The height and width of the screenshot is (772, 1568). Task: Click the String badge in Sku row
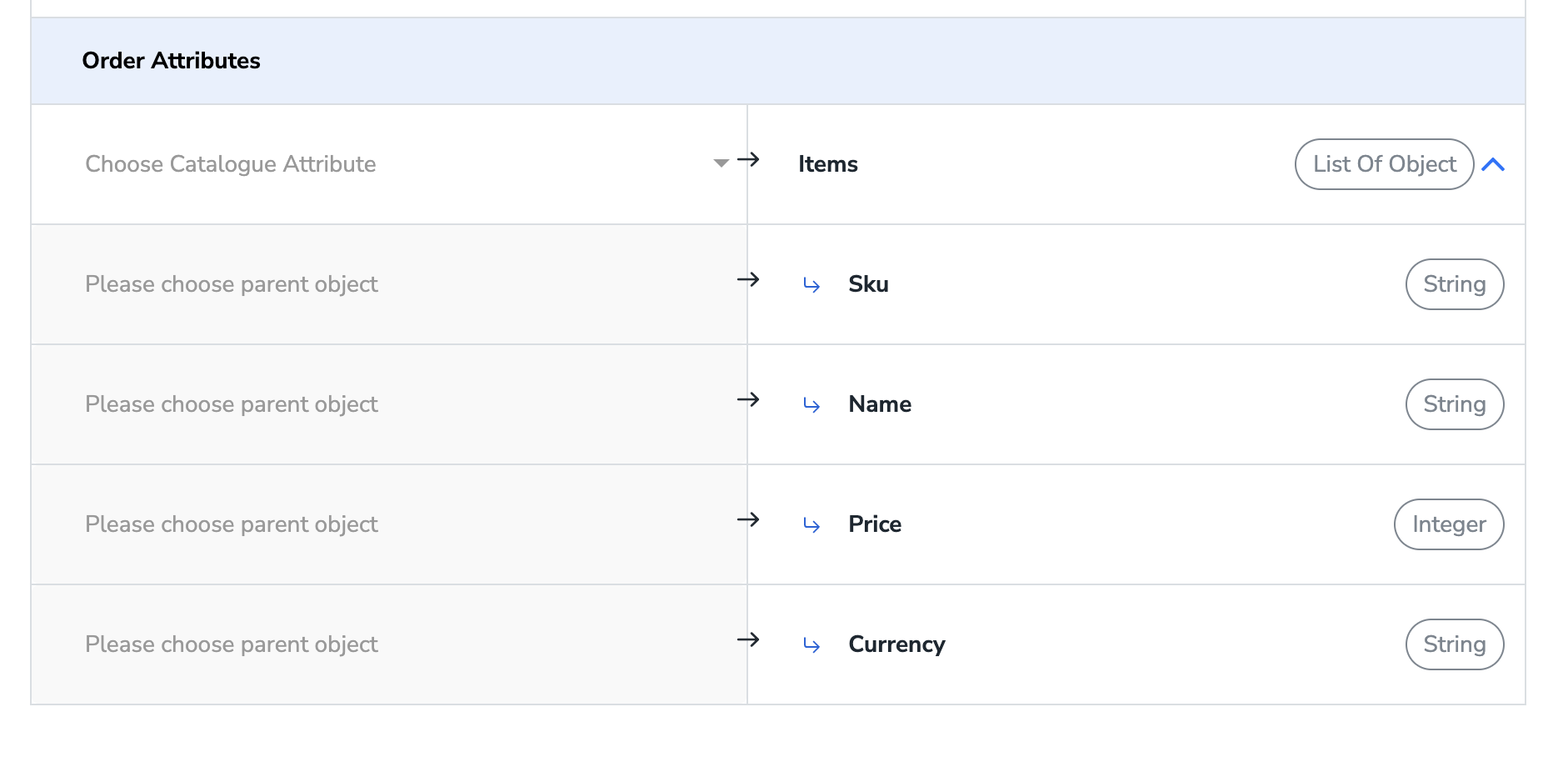tap(1454, 284)
